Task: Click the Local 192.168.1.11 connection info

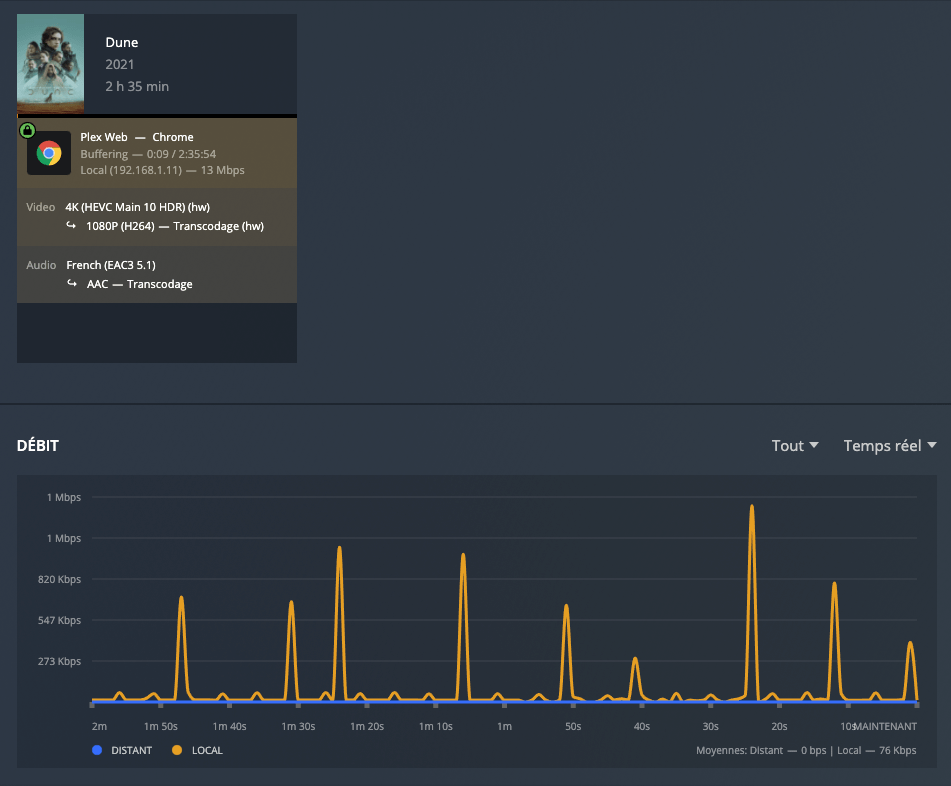Action: 162,170
